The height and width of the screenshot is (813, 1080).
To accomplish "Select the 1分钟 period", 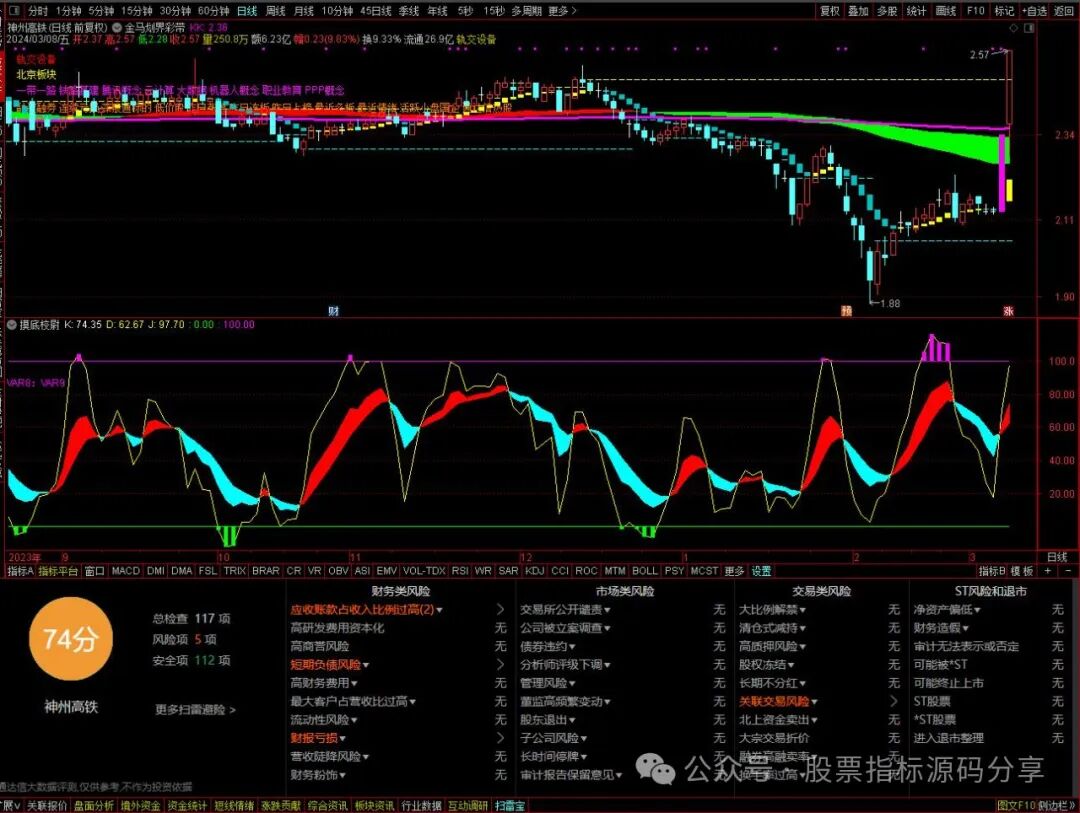I will tap(68, 10).
